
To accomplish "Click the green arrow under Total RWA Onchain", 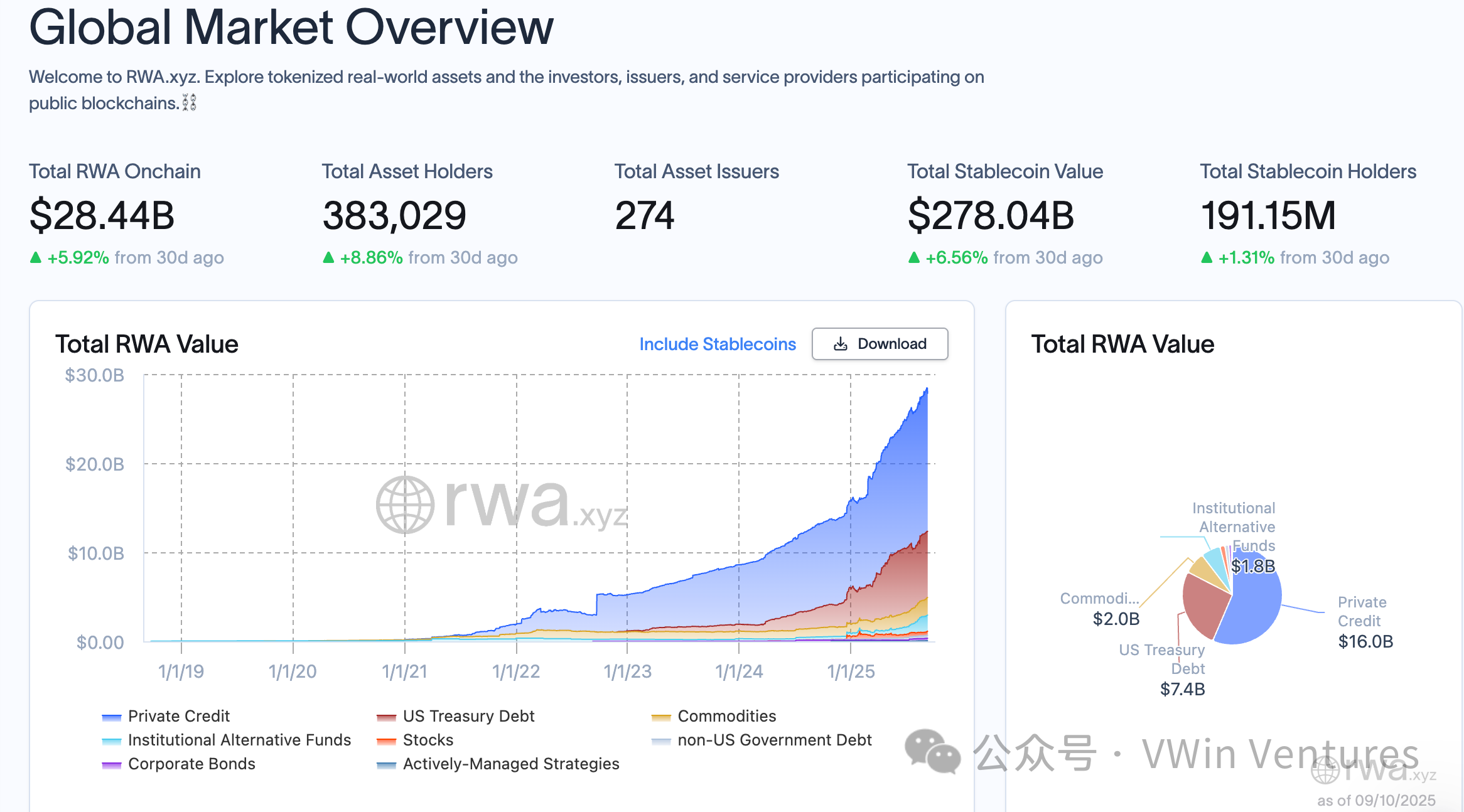I will (x=36, y=257).
